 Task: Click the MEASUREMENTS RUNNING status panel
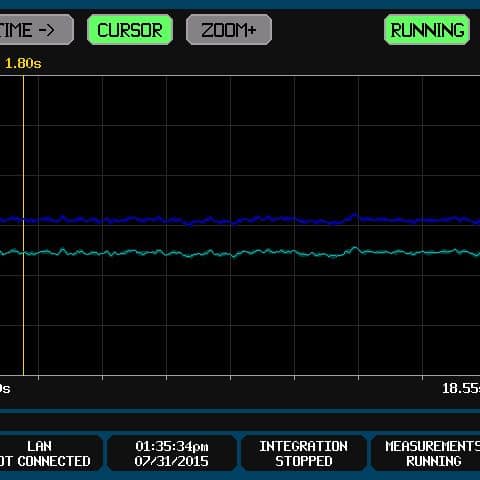click(426, 453)
